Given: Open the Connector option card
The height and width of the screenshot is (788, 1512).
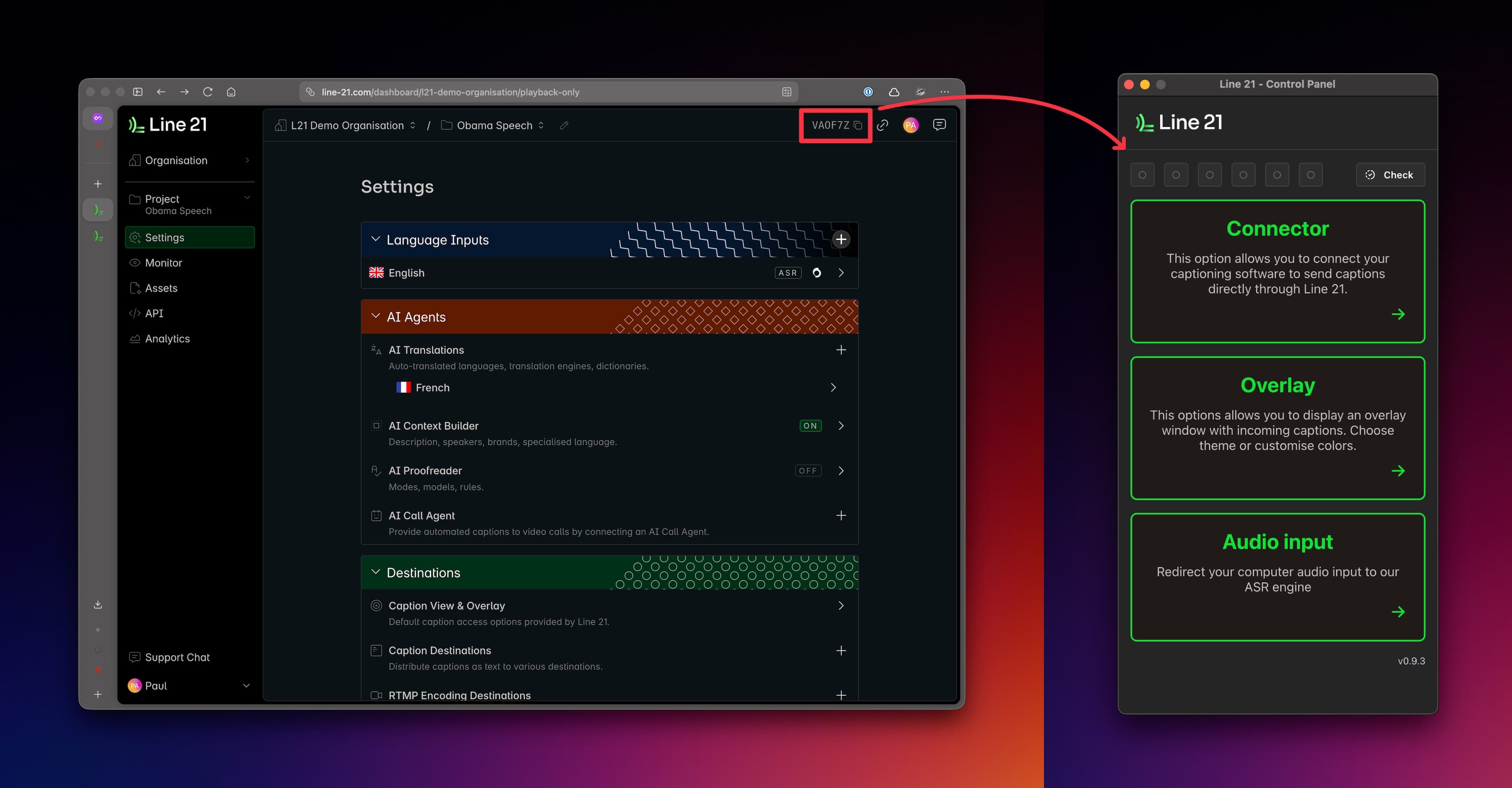Looking at the screenshot, I should 1277,271.
